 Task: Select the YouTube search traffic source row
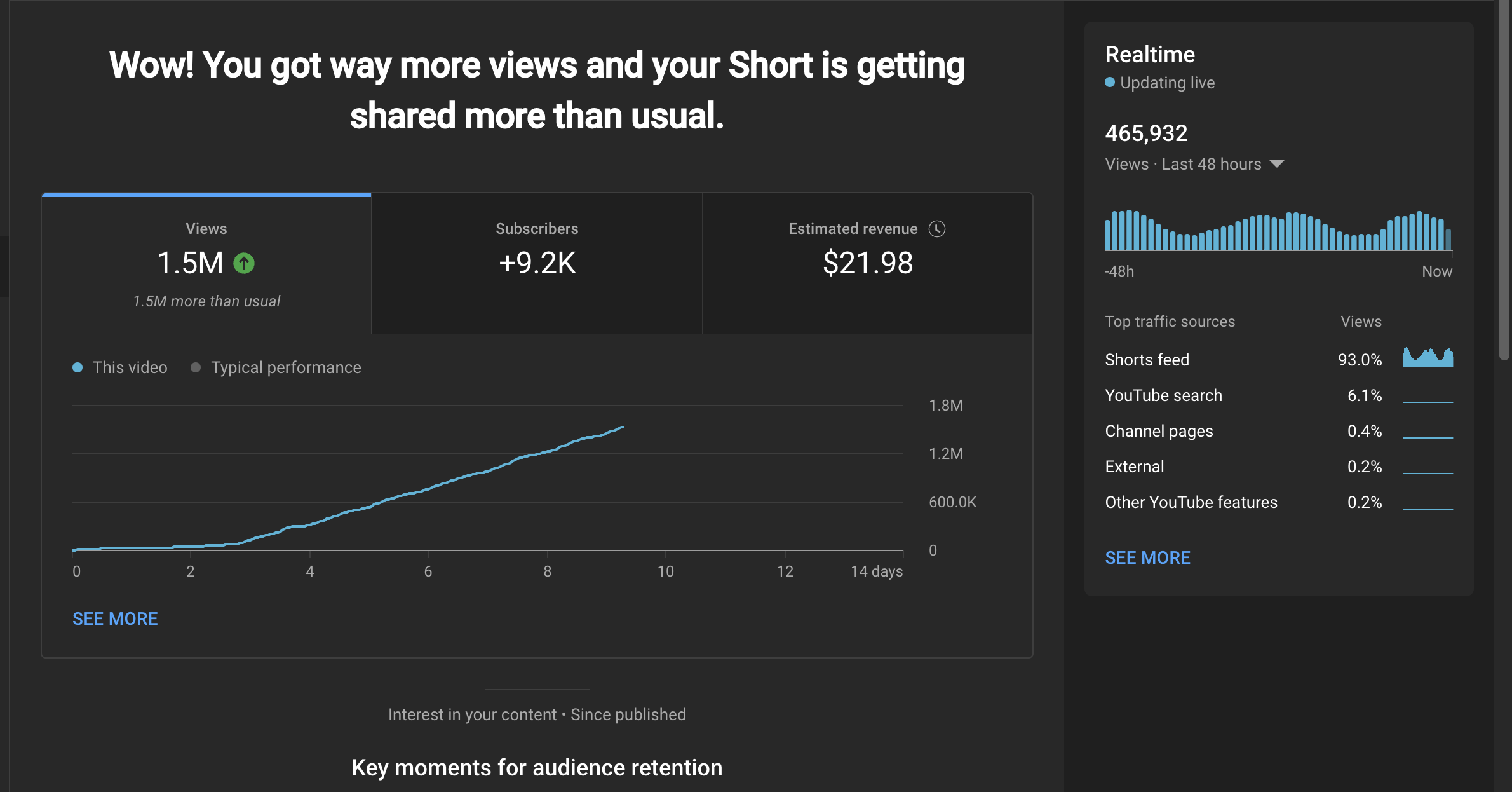coord(1163,395)
